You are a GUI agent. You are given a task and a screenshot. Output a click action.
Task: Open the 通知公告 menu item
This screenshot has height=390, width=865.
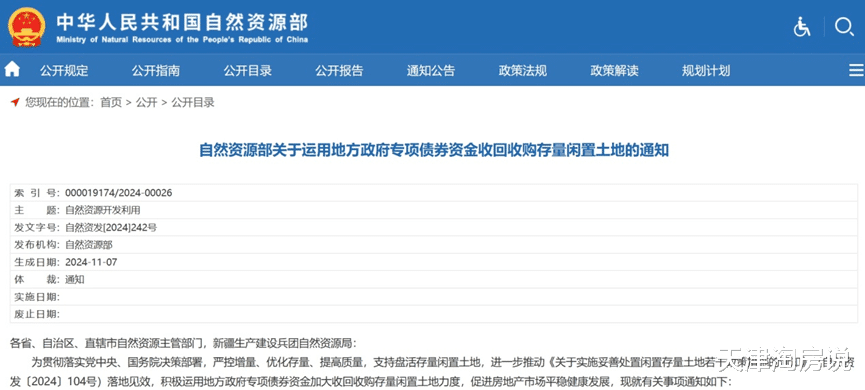click(431, 71)
